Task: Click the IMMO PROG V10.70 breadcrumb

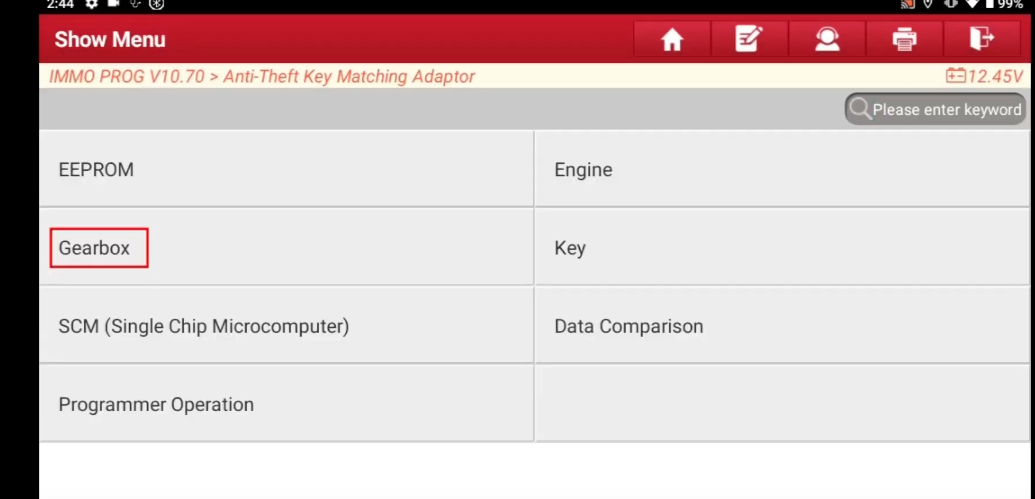Action: [127, 76]
